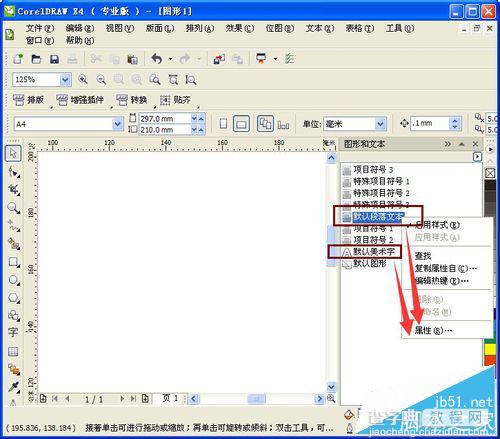Open the docker flyout options arrow
Image resolution: width=500 pixels, height=439 pixels.
pyautogui.click(x=477, y=156)
